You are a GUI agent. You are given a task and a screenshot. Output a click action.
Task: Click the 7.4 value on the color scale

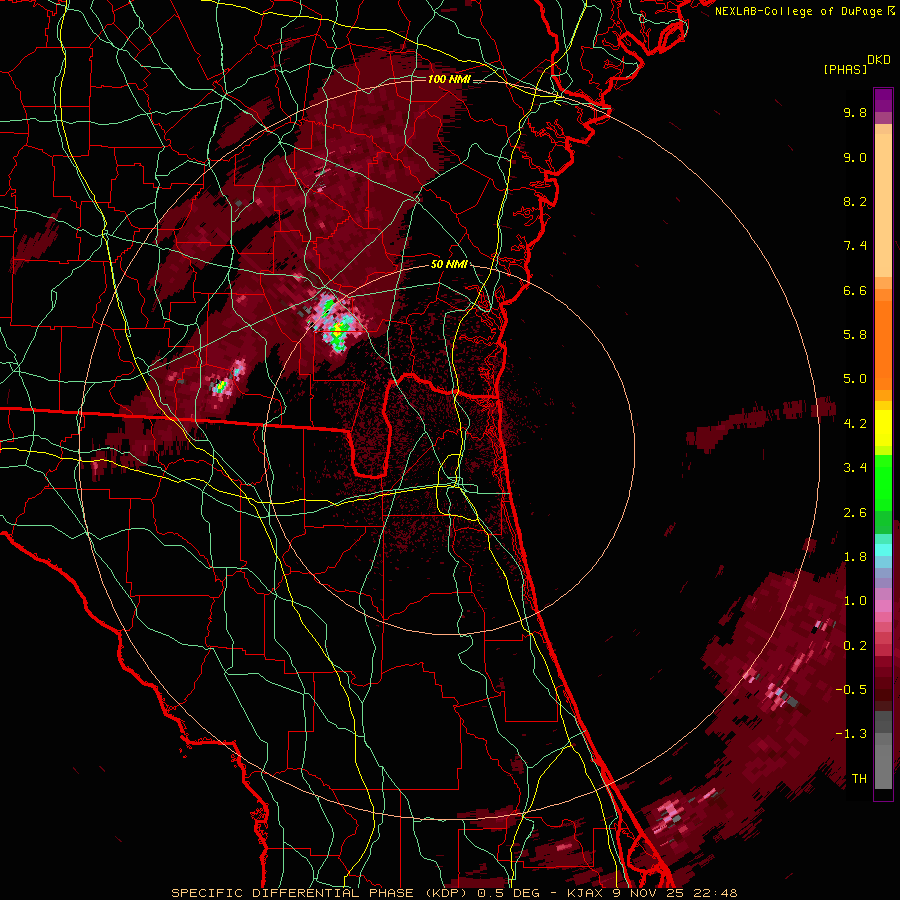point(855,246)
